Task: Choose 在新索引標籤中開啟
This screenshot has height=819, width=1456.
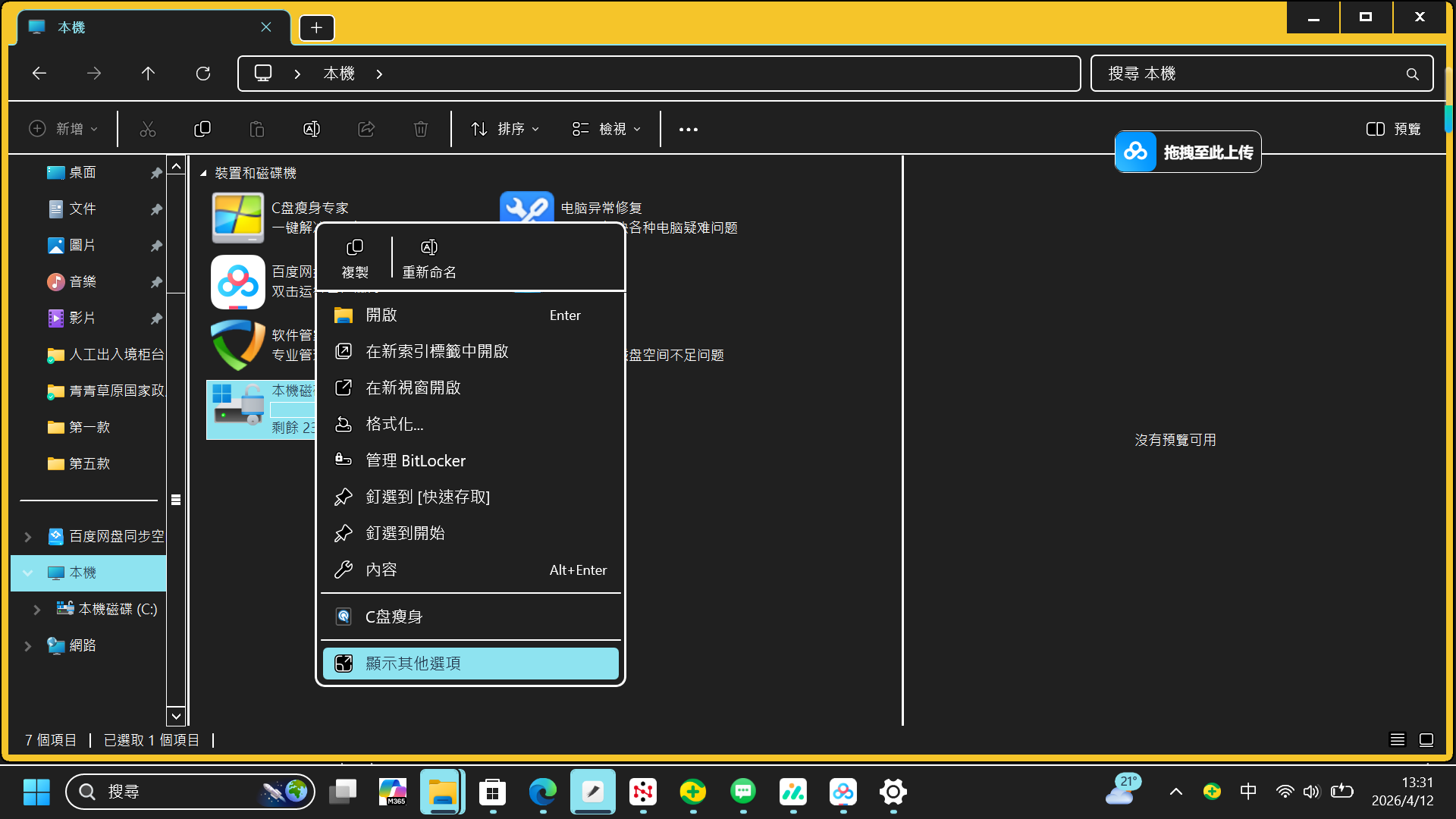Action: pyautogui.click(x=470, y=352)
